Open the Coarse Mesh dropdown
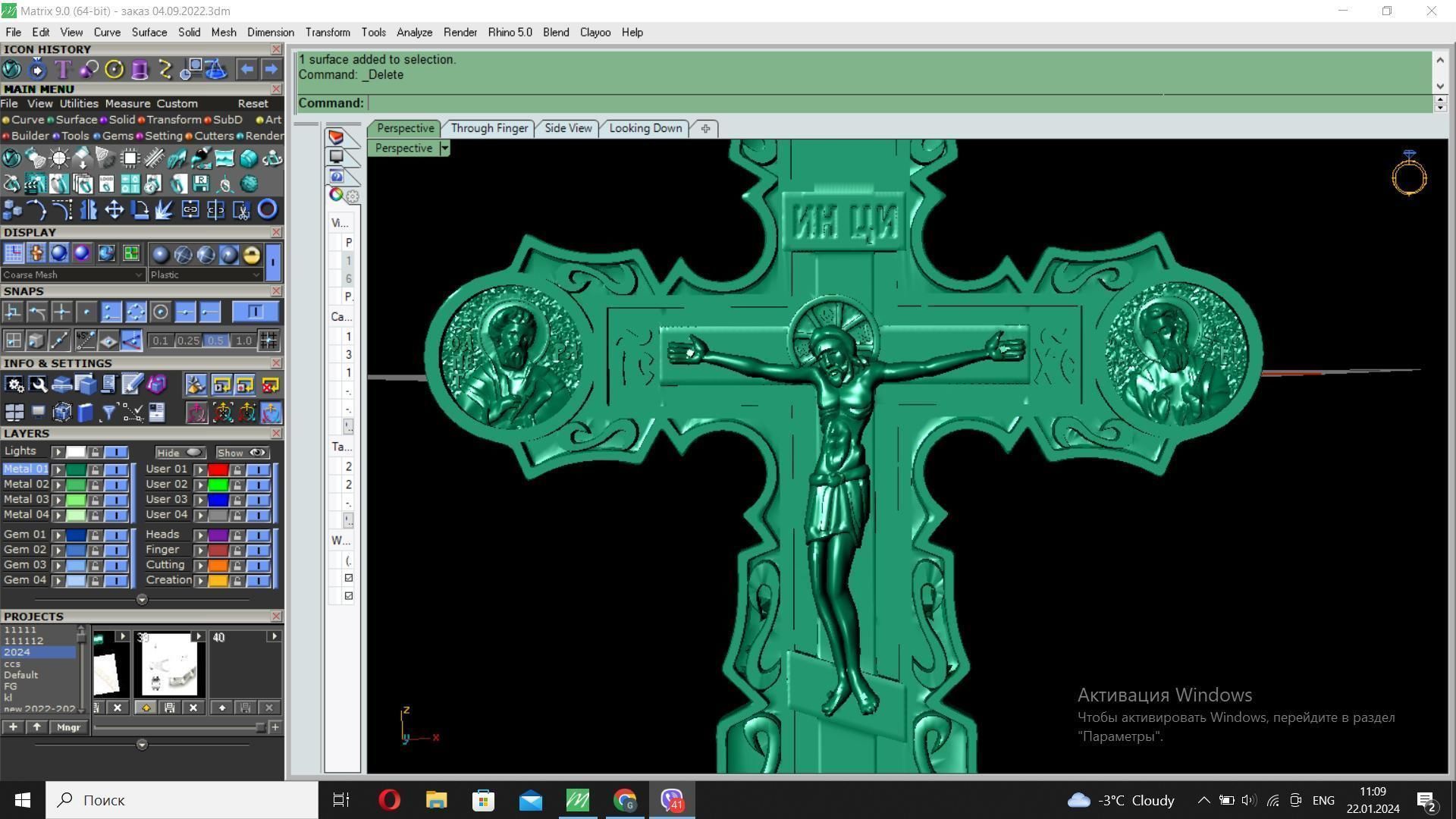 (72, 275)
